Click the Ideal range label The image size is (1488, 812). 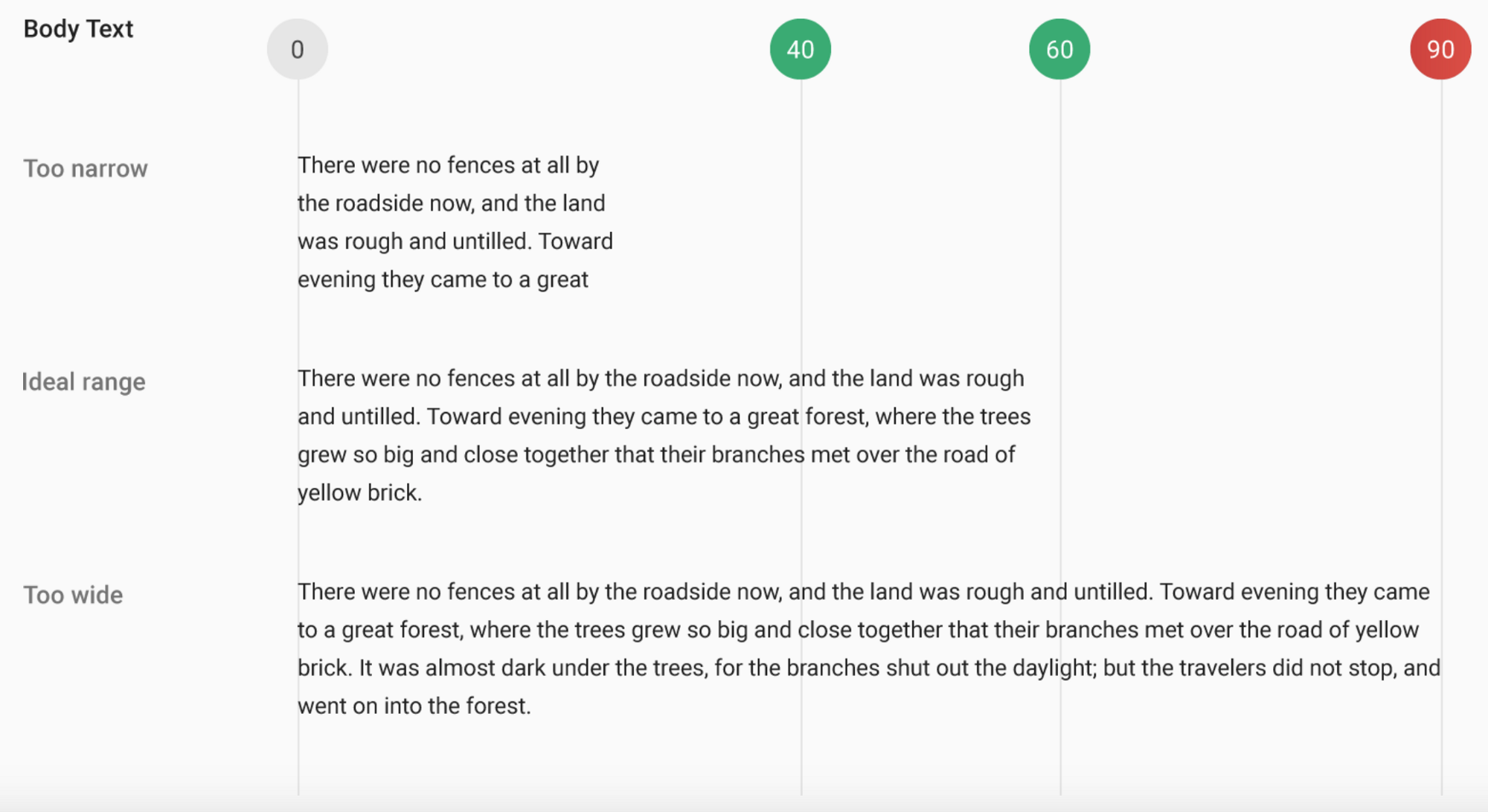[x=83, y=382]
